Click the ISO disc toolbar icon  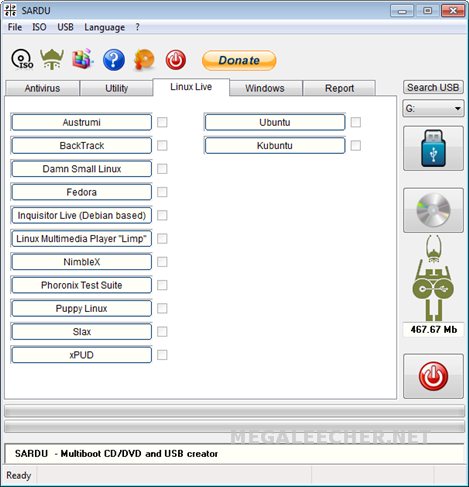22,60
